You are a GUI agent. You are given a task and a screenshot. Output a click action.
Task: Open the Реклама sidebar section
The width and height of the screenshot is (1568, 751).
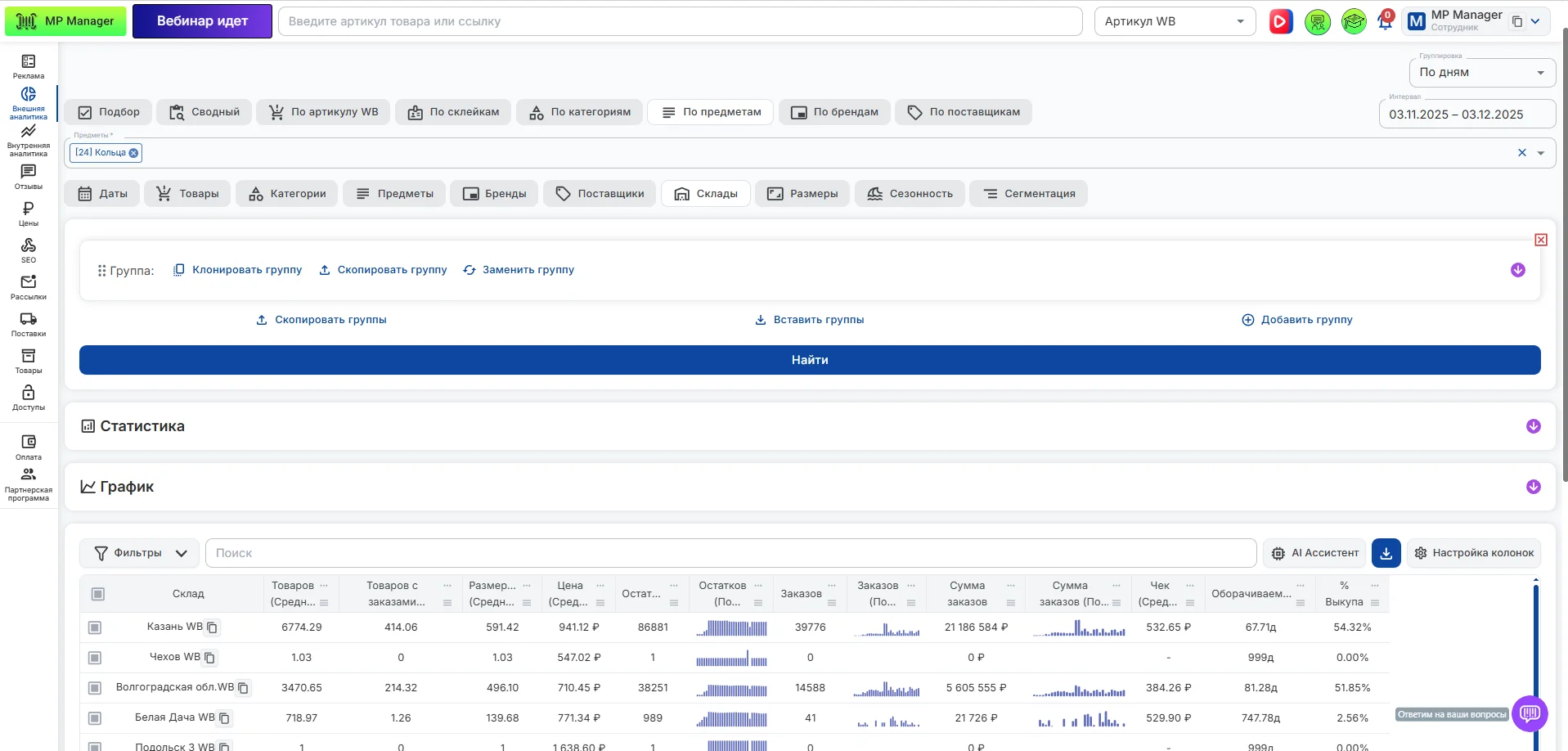point(29,66)
